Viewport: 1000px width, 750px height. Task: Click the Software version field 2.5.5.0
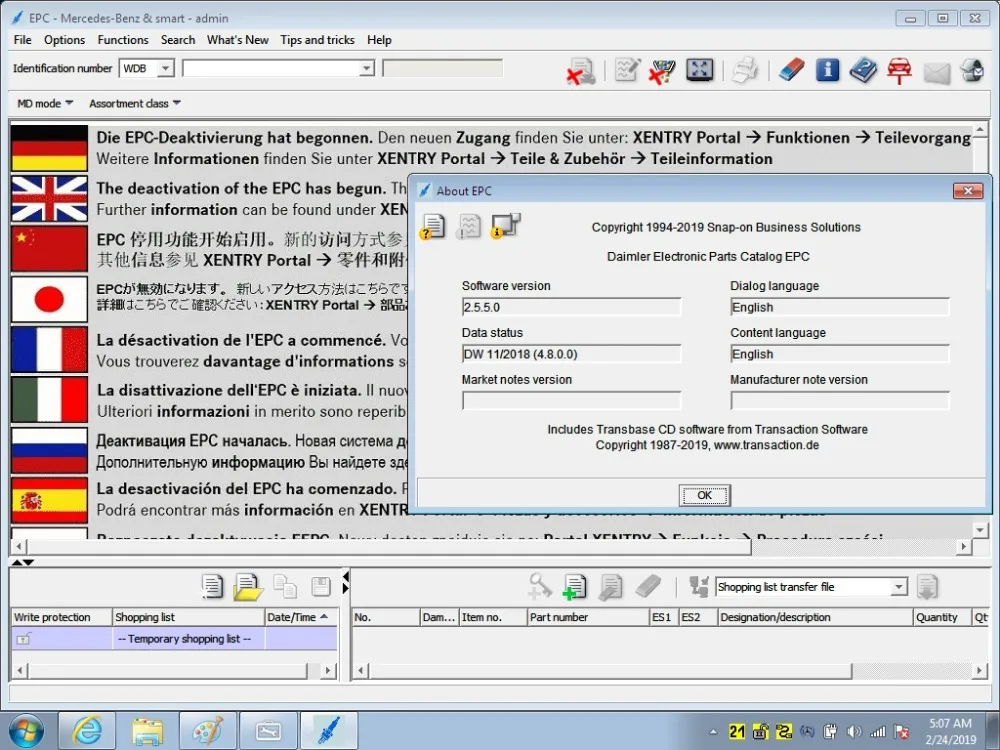(x=571, y=307)
